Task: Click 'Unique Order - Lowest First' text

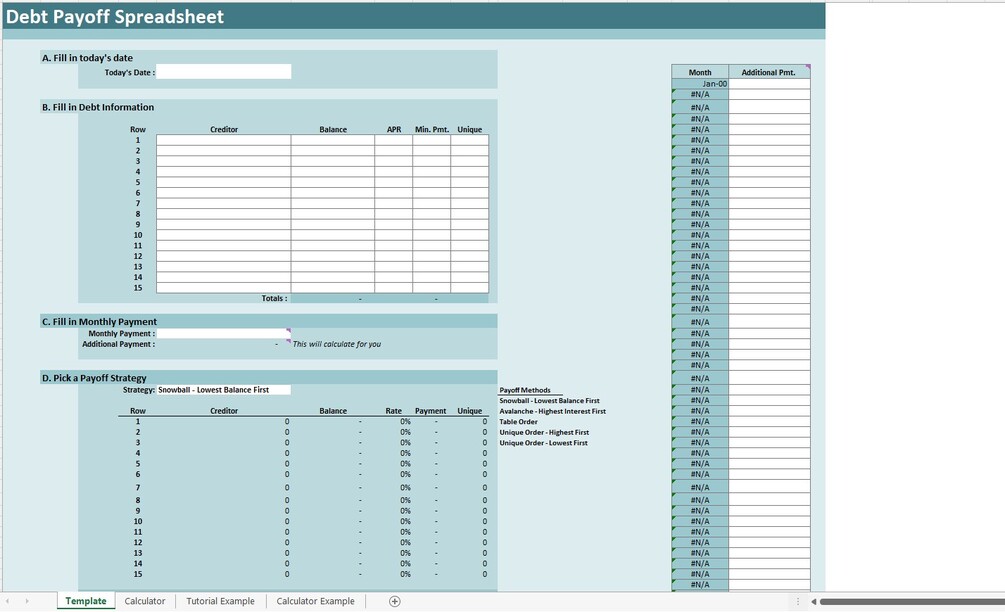Action: (x=544, y=443)
